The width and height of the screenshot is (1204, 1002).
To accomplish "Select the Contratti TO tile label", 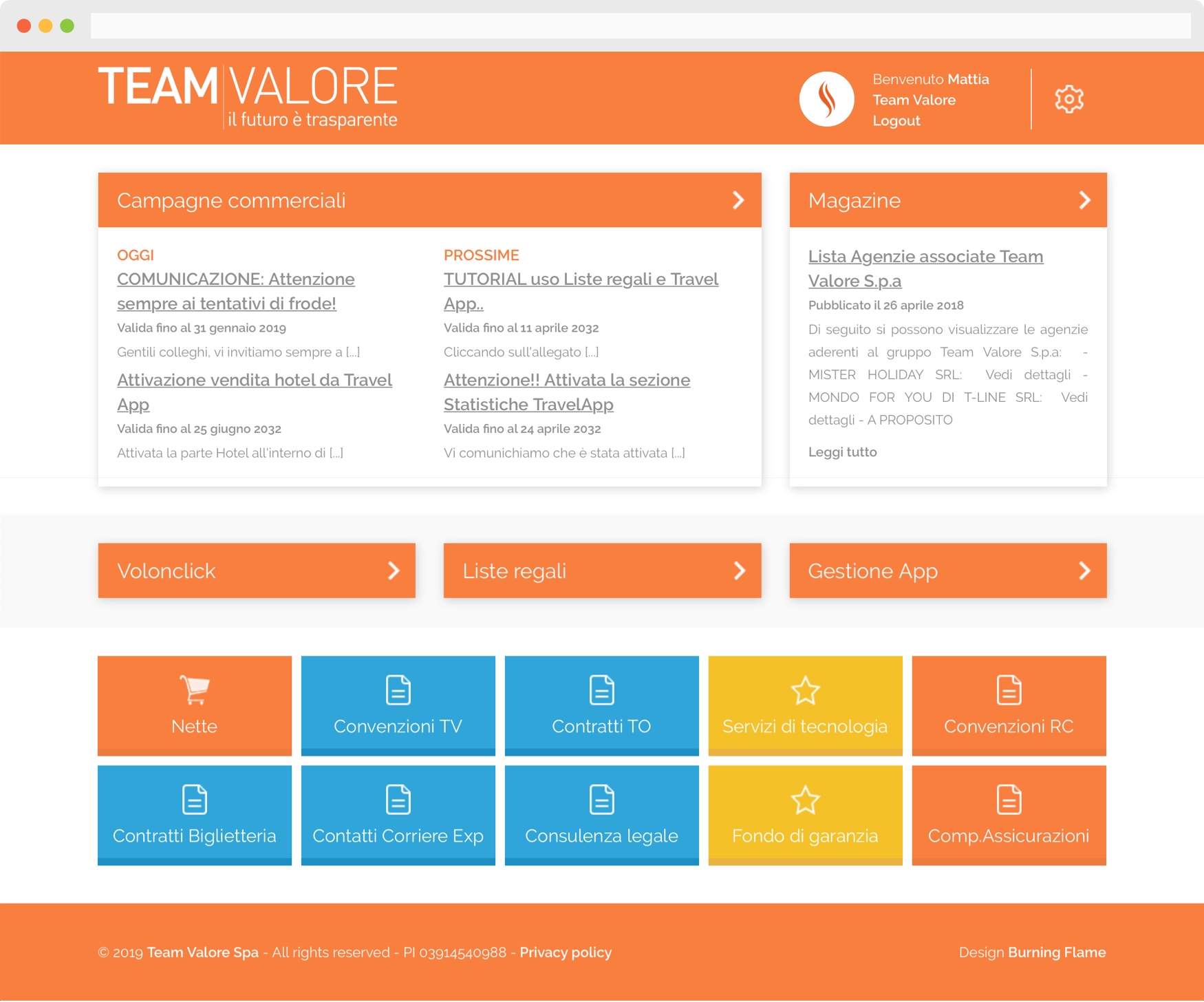I will [x=602, y=726].
